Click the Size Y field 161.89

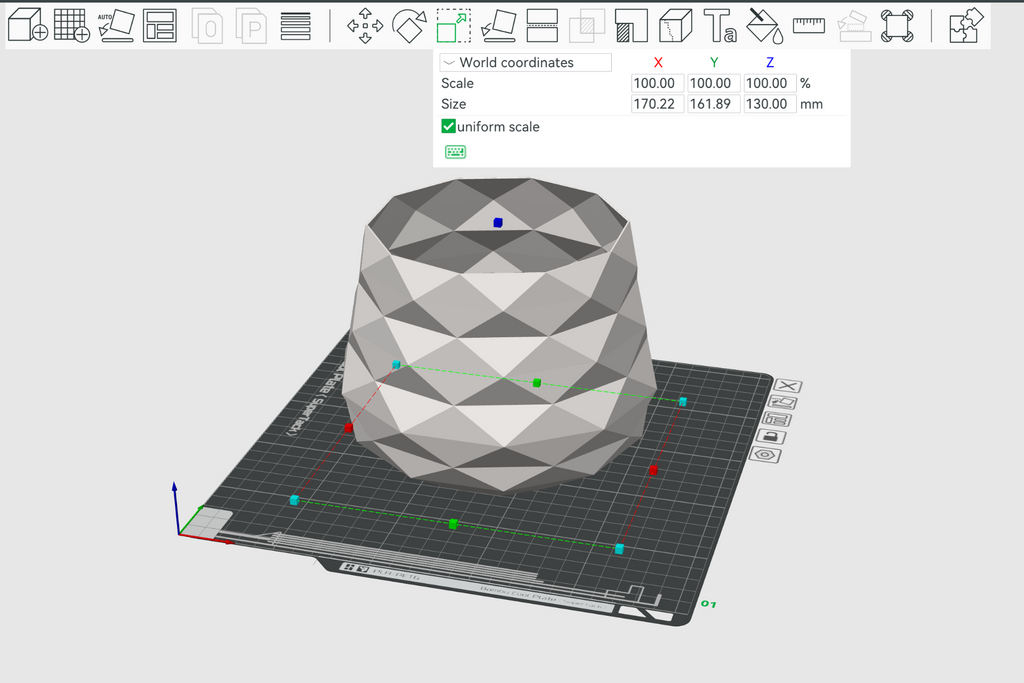[x=713, y=104]
